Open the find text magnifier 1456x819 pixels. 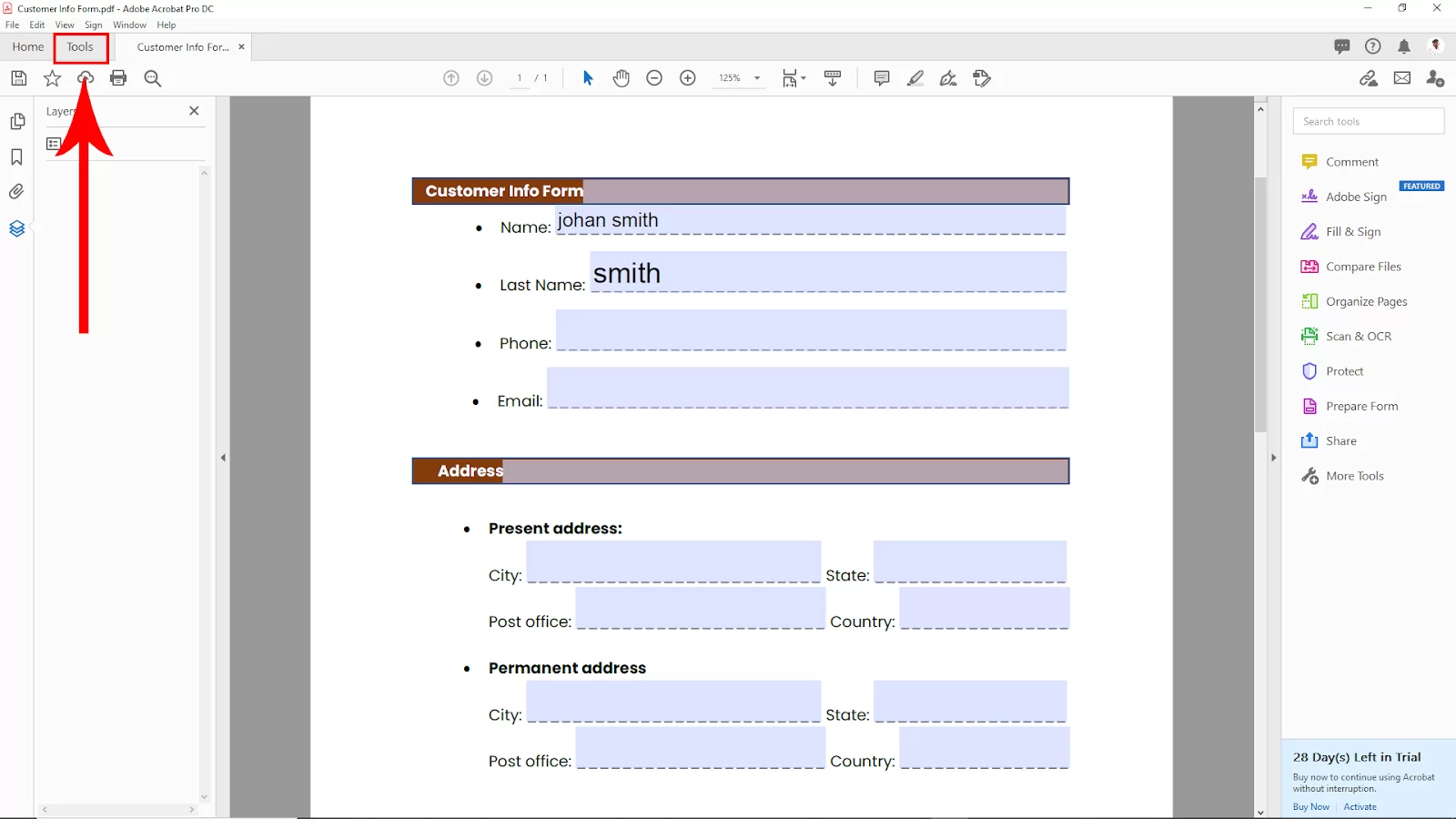click(153, 78)
